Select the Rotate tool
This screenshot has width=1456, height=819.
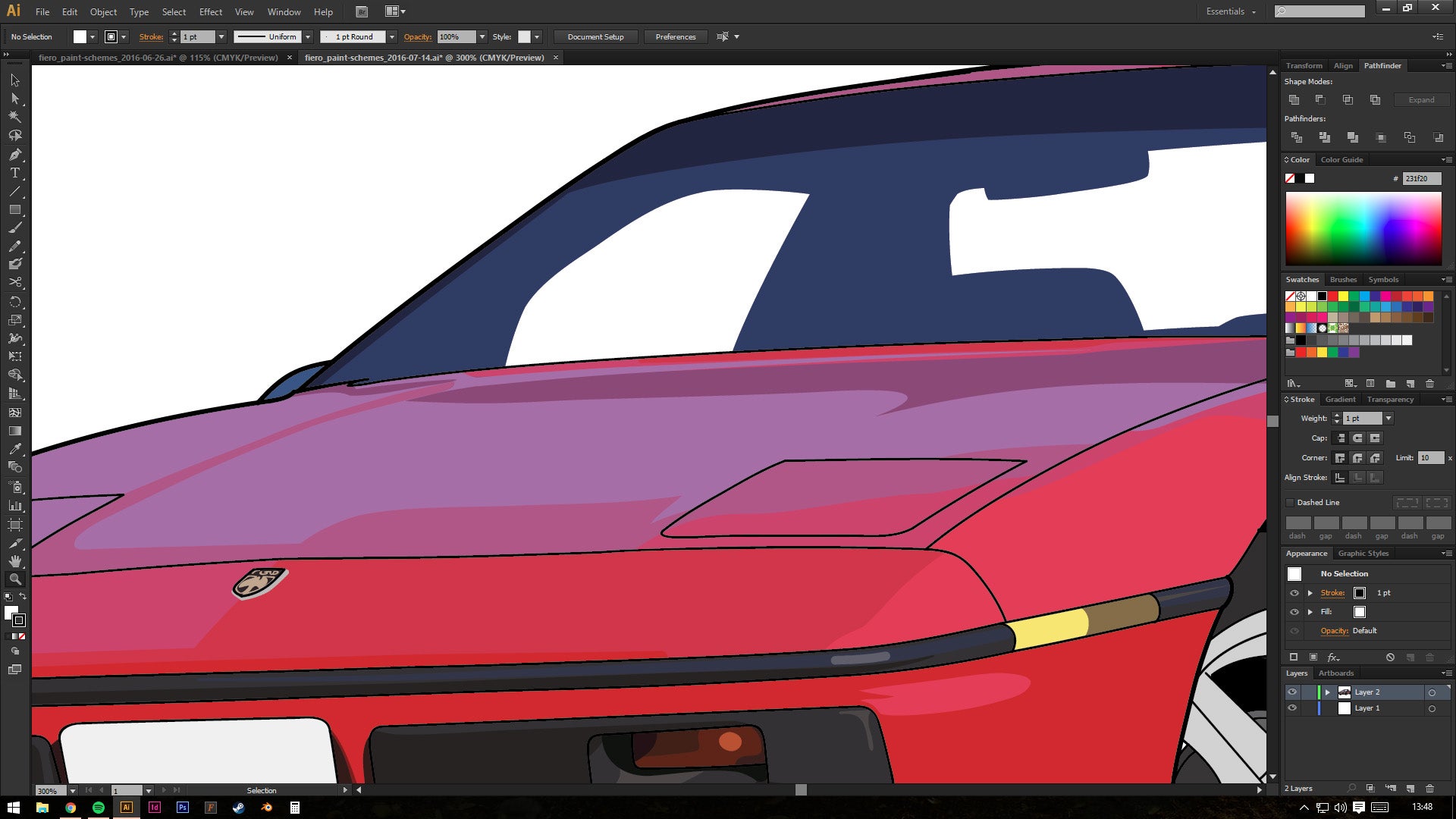15,301
